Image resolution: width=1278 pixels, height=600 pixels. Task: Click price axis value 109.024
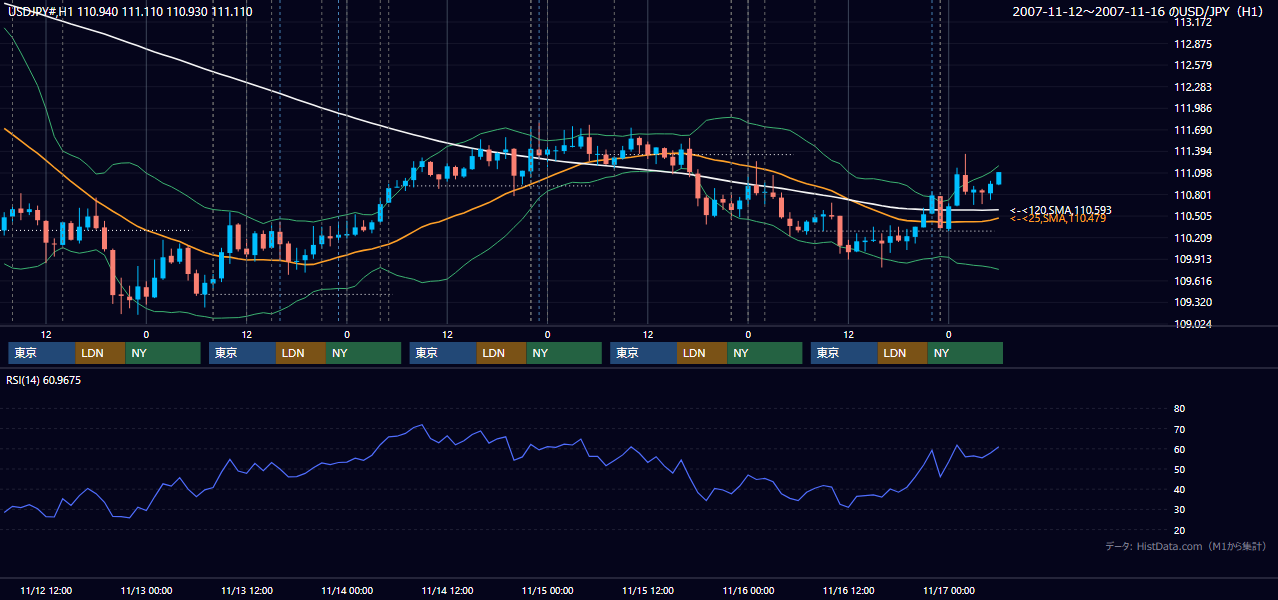point(1192,324)
